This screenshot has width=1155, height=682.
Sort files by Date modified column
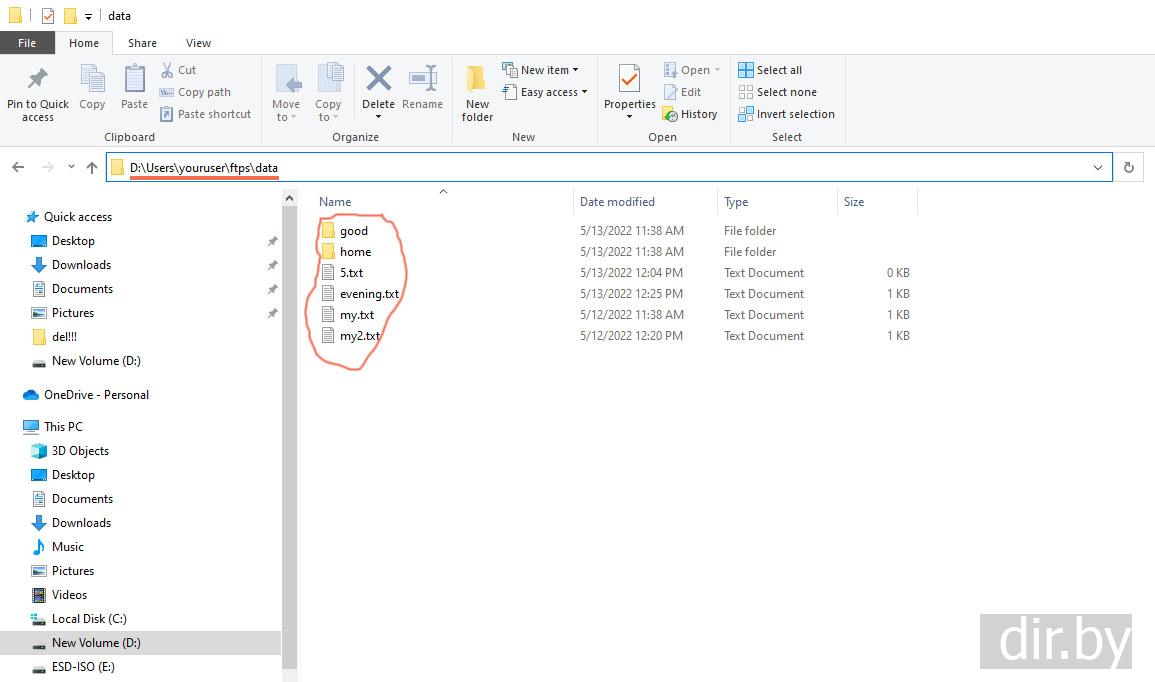point(617,202)
